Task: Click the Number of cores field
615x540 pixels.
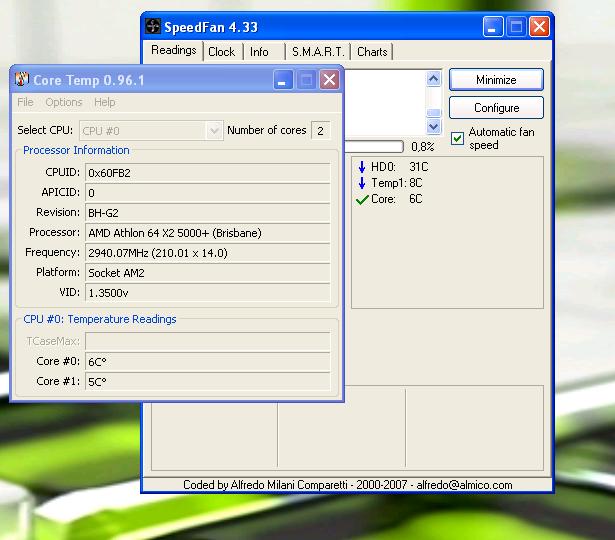Action: (x=321, y=131)
